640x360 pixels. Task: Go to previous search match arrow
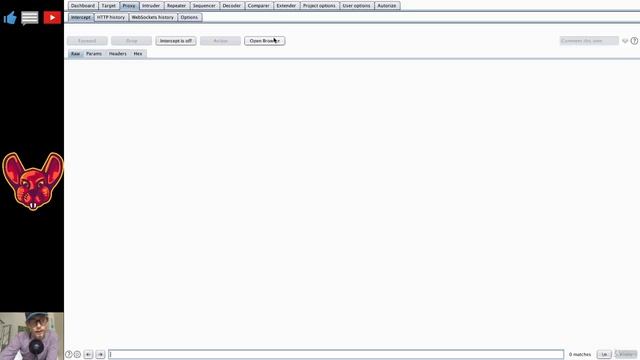coord(89,354)
